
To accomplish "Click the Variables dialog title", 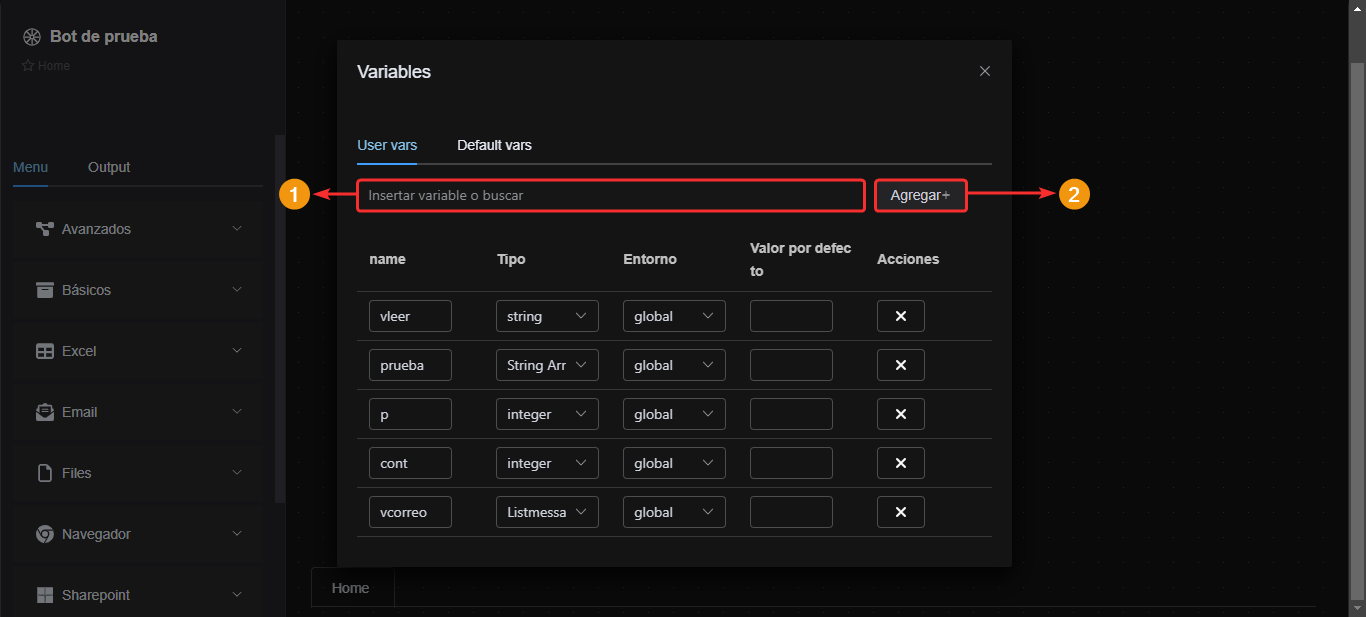I will pos(394,72).
